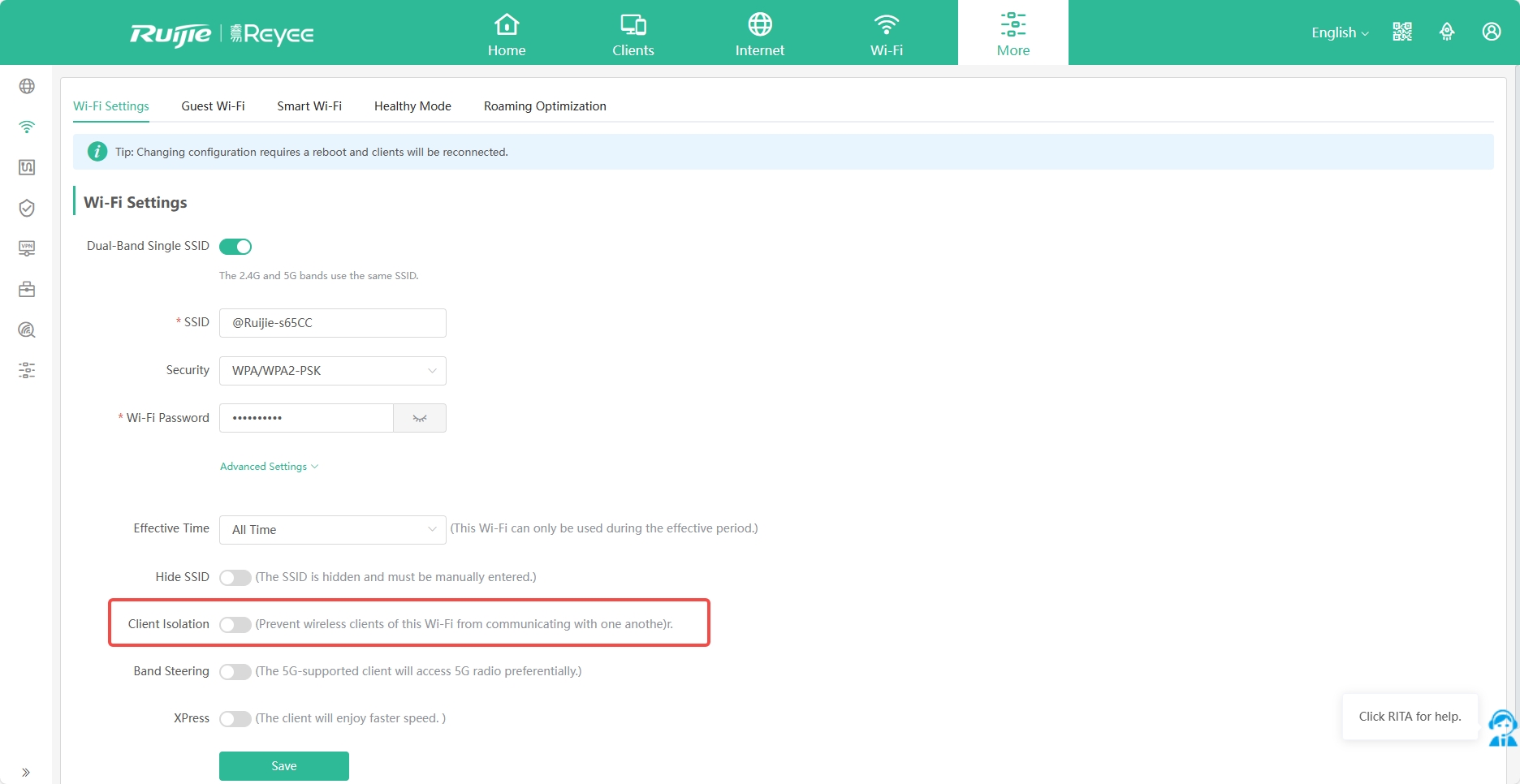Switch to the Guest Wi-Fi tab

click(213, 106)
